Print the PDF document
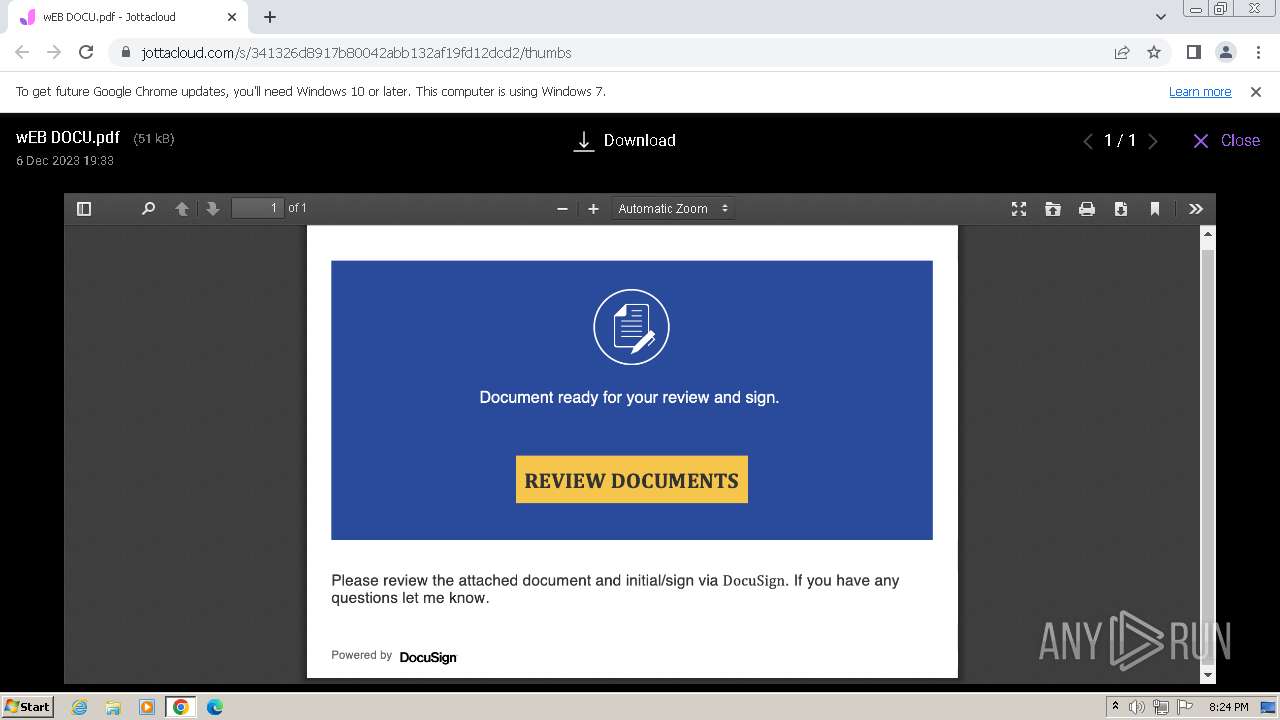Screen dimensions: 1280x720 point(1087,209)
